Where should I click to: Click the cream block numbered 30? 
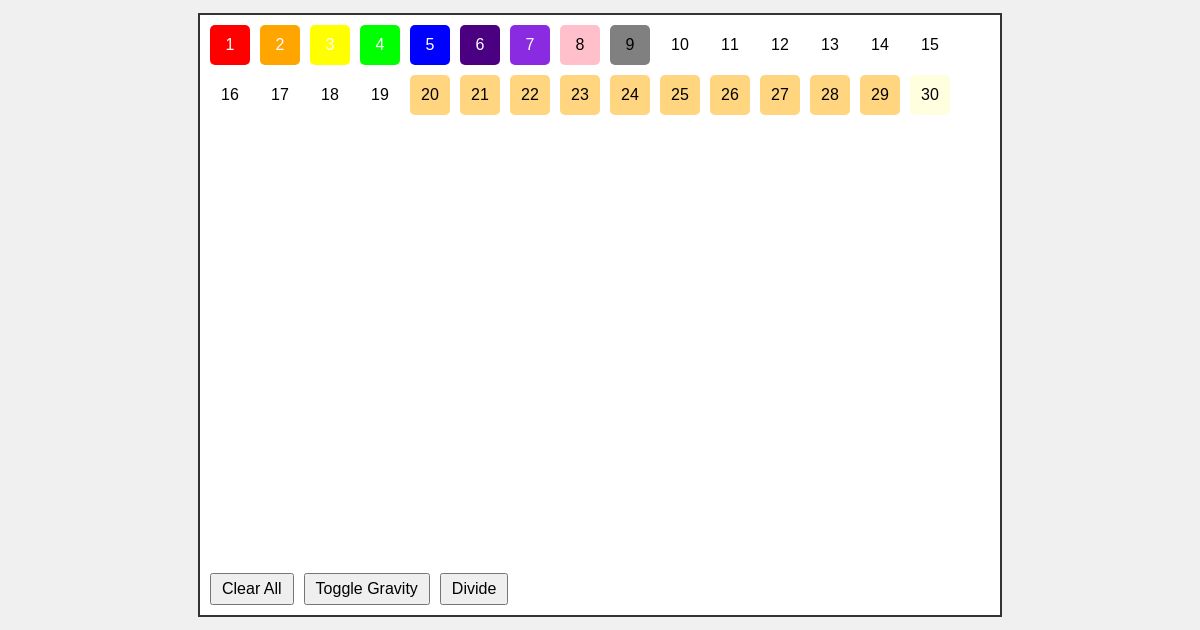[x=930, y=95]
